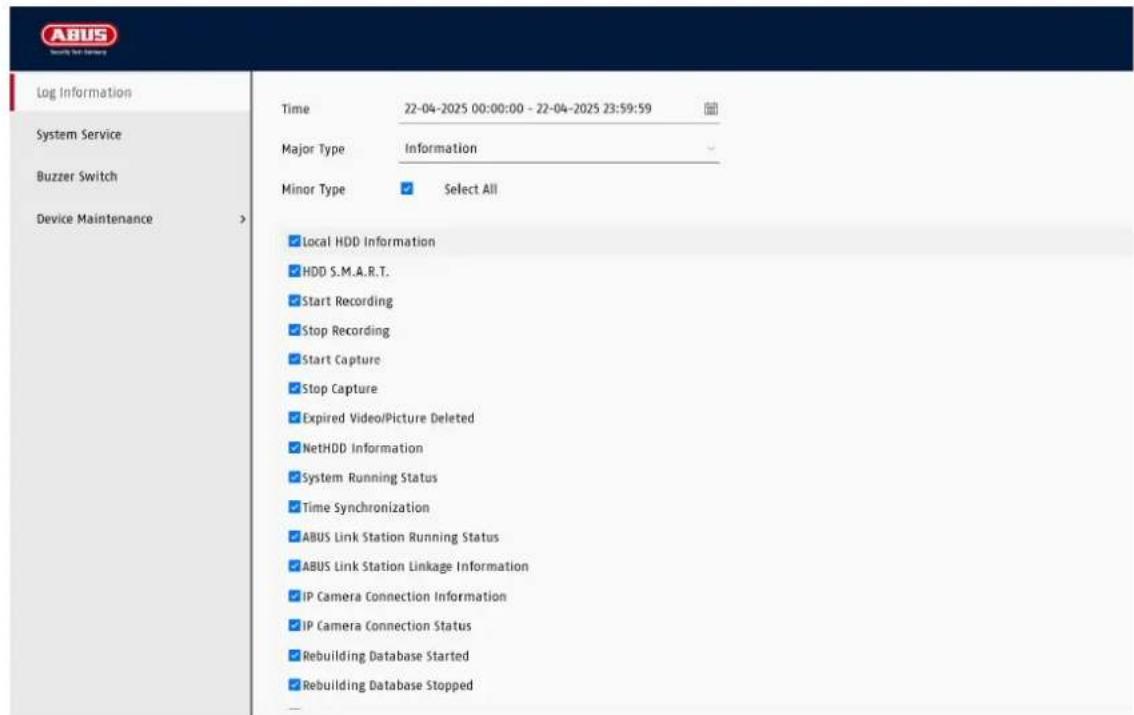Open the calendar date picker icon
1134x715 pixels.
[x=711, y=108]
